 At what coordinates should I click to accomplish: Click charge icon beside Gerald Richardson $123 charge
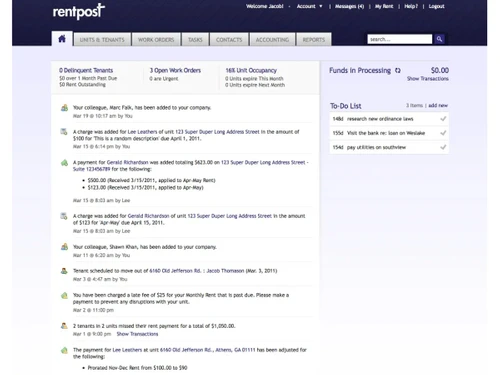[64, 216]
